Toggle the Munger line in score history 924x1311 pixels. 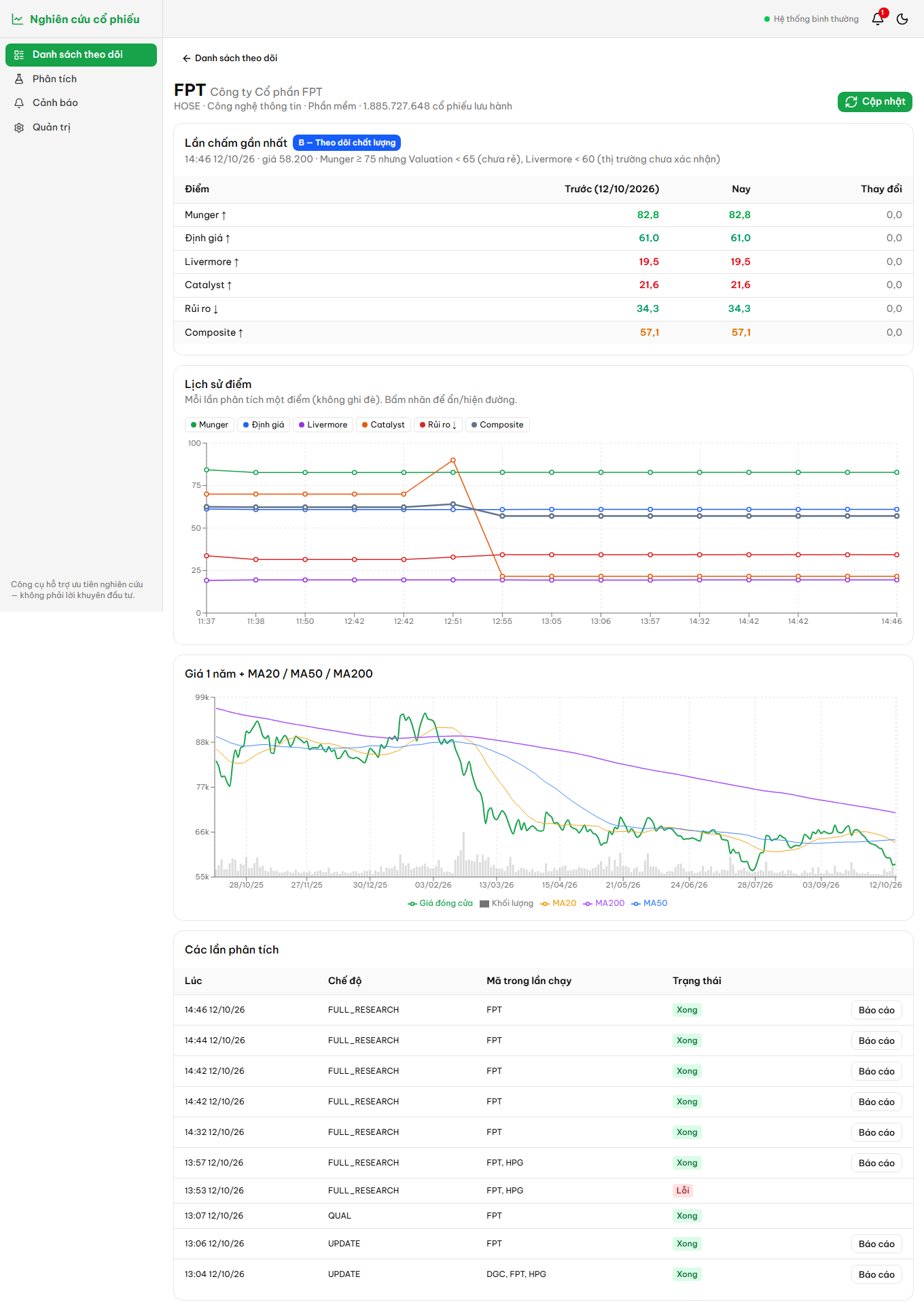point(209,425)
